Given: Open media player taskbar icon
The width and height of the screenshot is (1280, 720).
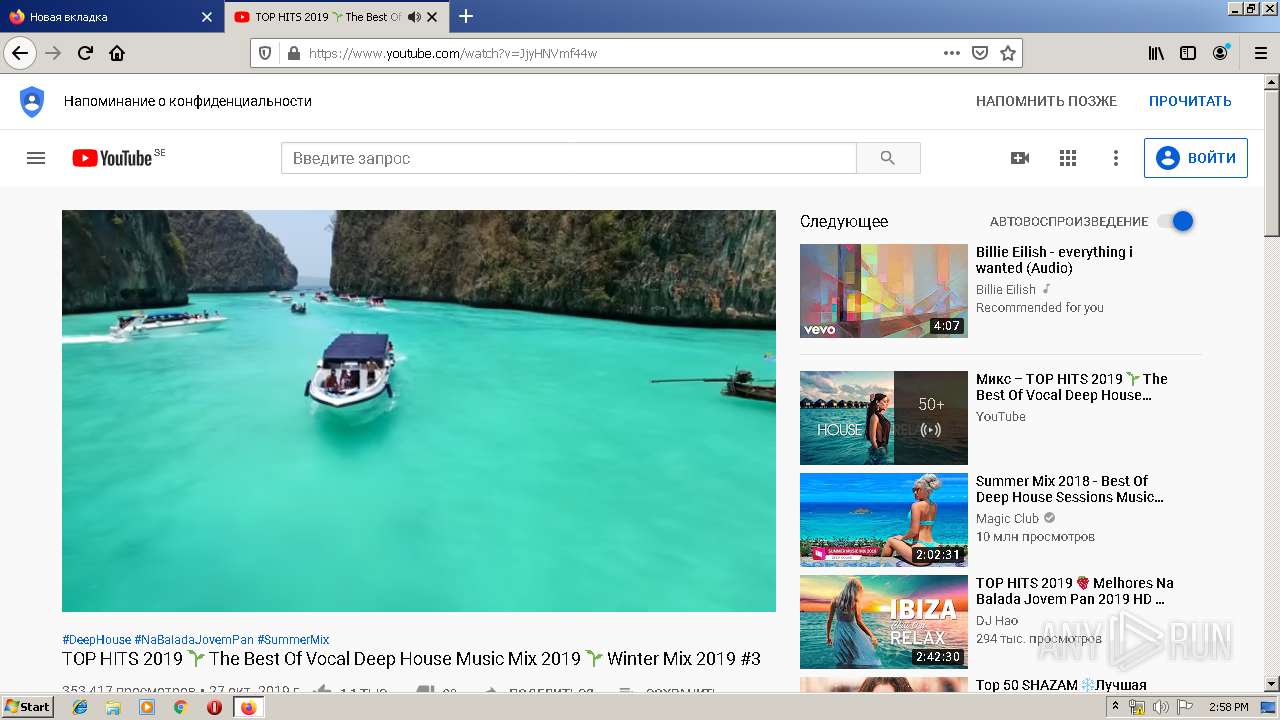Looking at the screenshot, I should pos(147,707).
